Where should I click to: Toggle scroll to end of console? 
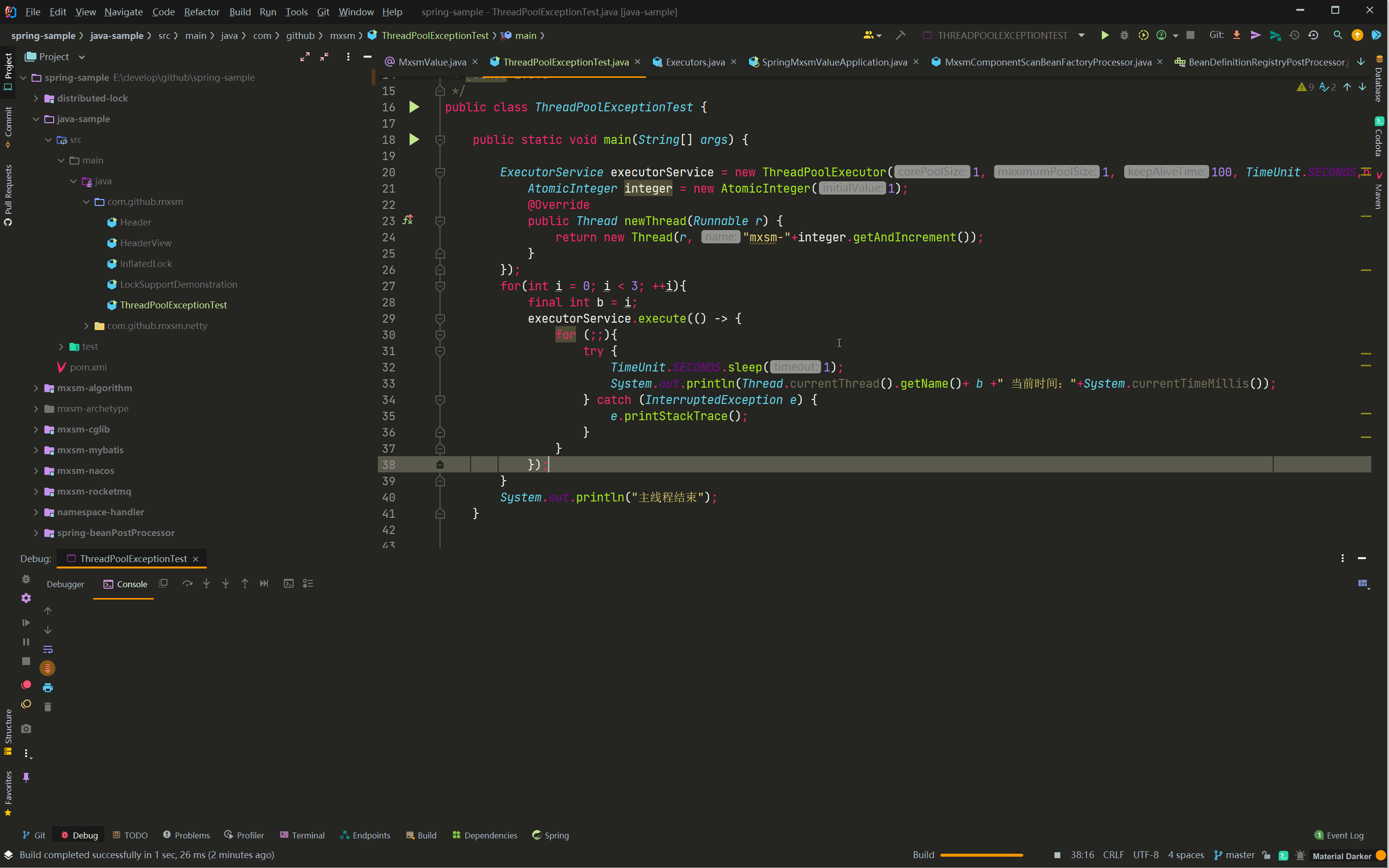coord(48,668)
